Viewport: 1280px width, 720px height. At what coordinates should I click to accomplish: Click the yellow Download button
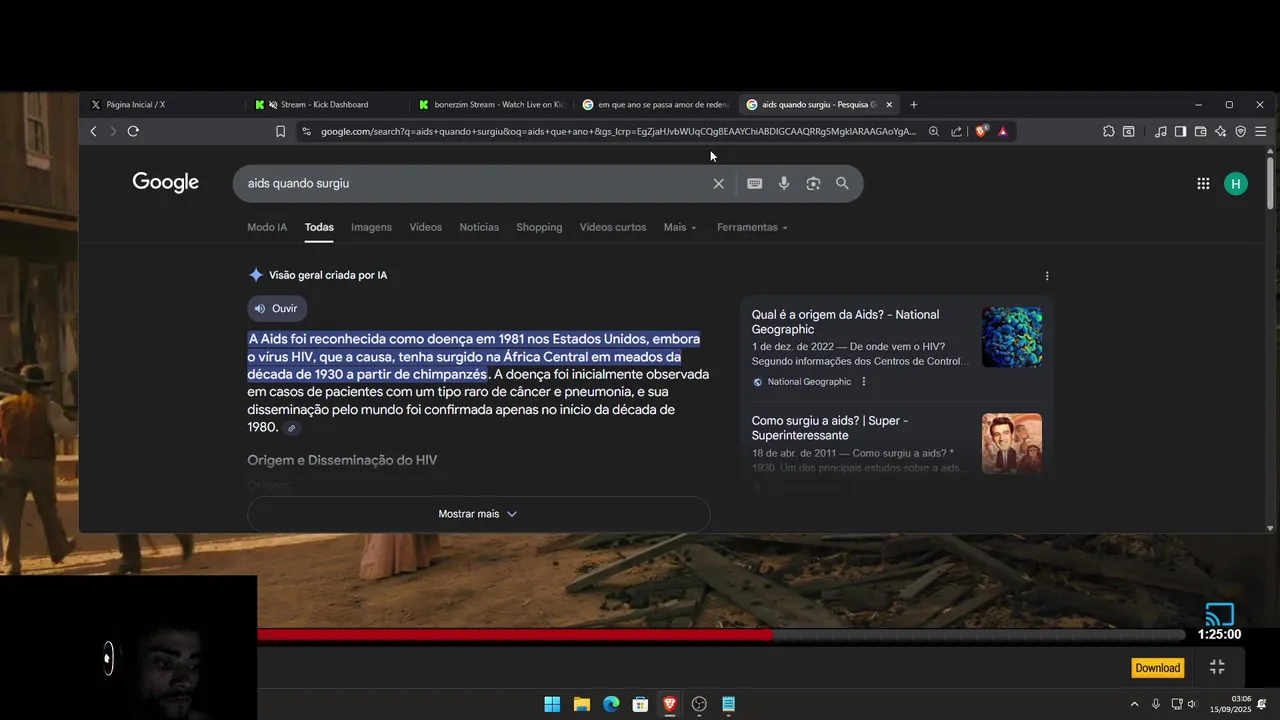click(1157, 668)
